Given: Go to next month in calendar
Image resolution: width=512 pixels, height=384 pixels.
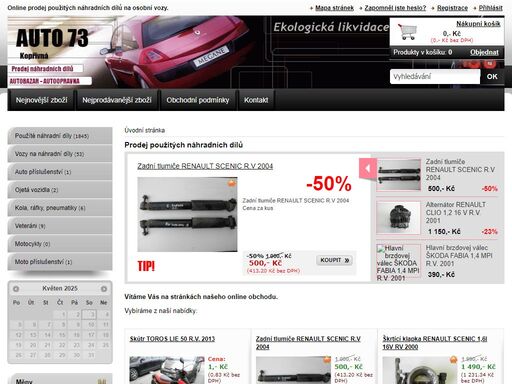Looking at the screenshot, I should point(104,289).
